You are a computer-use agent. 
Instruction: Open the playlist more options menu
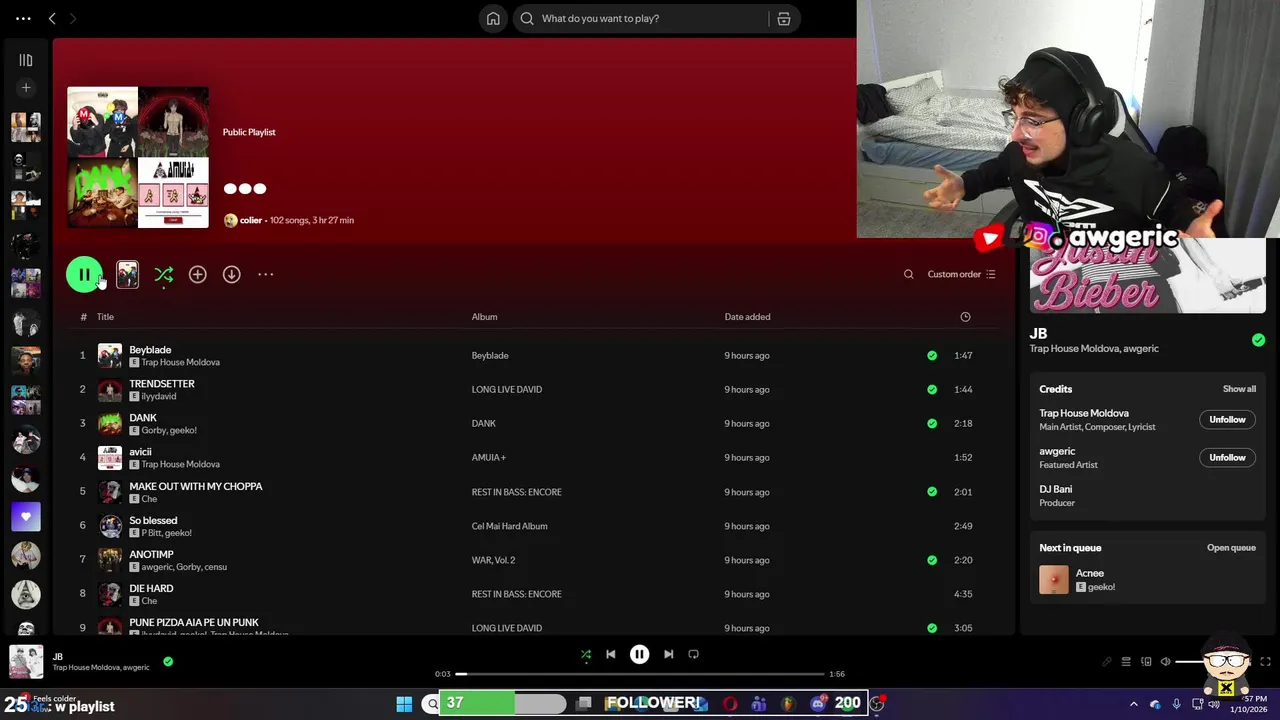click(x=265, y=274)
